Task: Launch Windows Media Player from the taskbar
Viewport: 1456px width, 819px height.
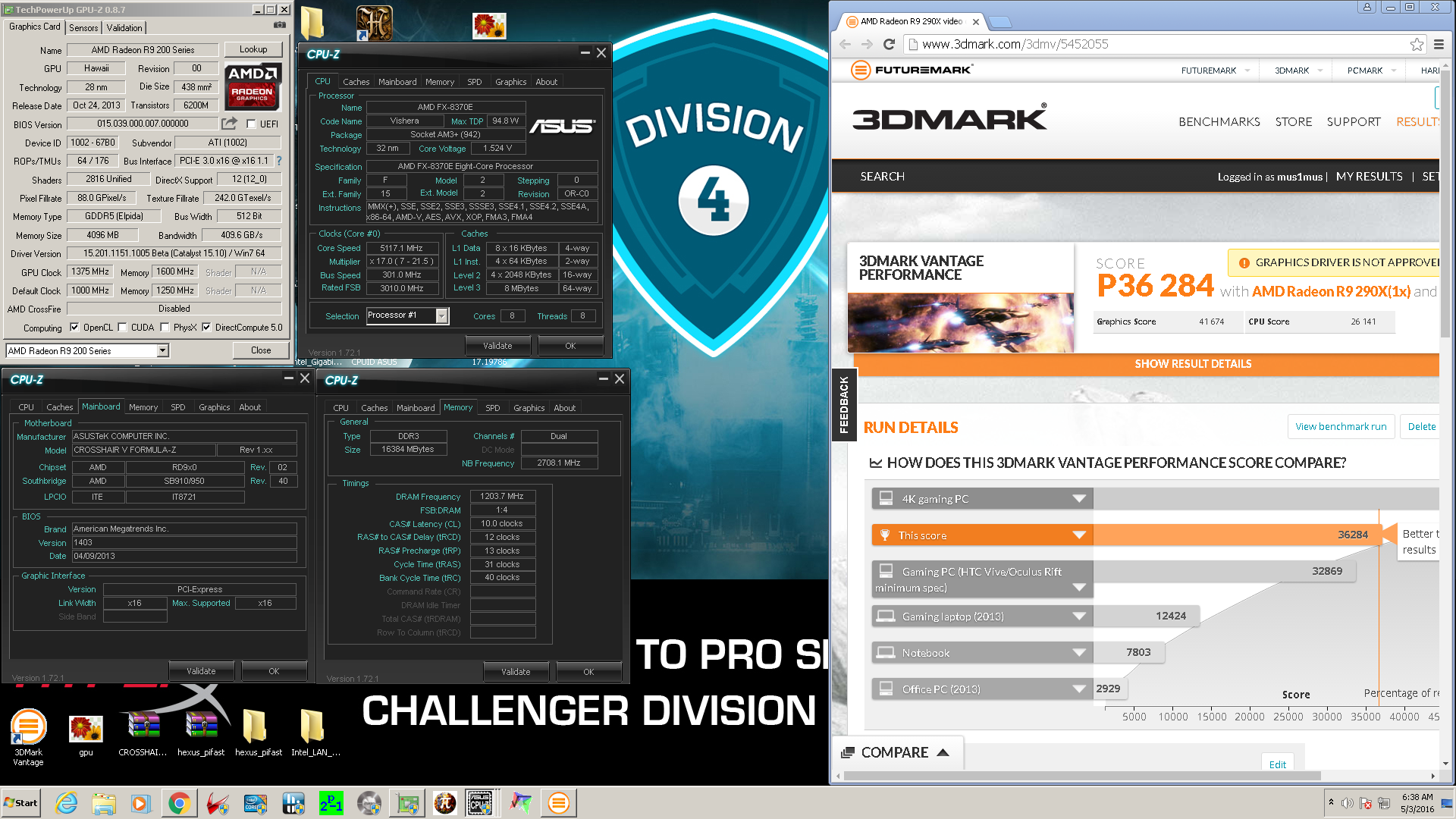Action: tap(141, 803)
